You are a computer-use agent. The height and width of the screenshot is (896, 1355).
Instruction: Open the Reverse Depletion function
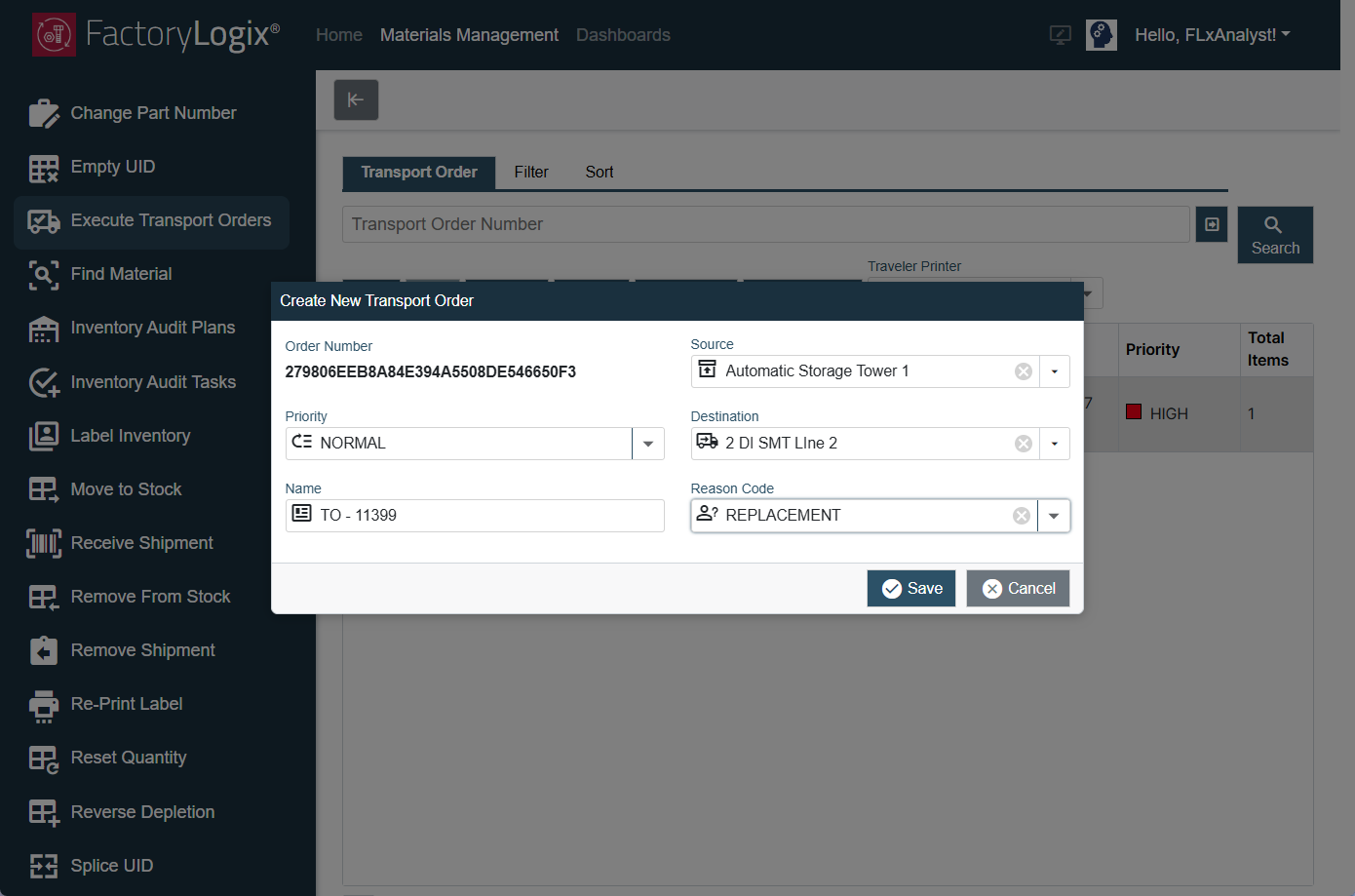(x=44, y=811)
